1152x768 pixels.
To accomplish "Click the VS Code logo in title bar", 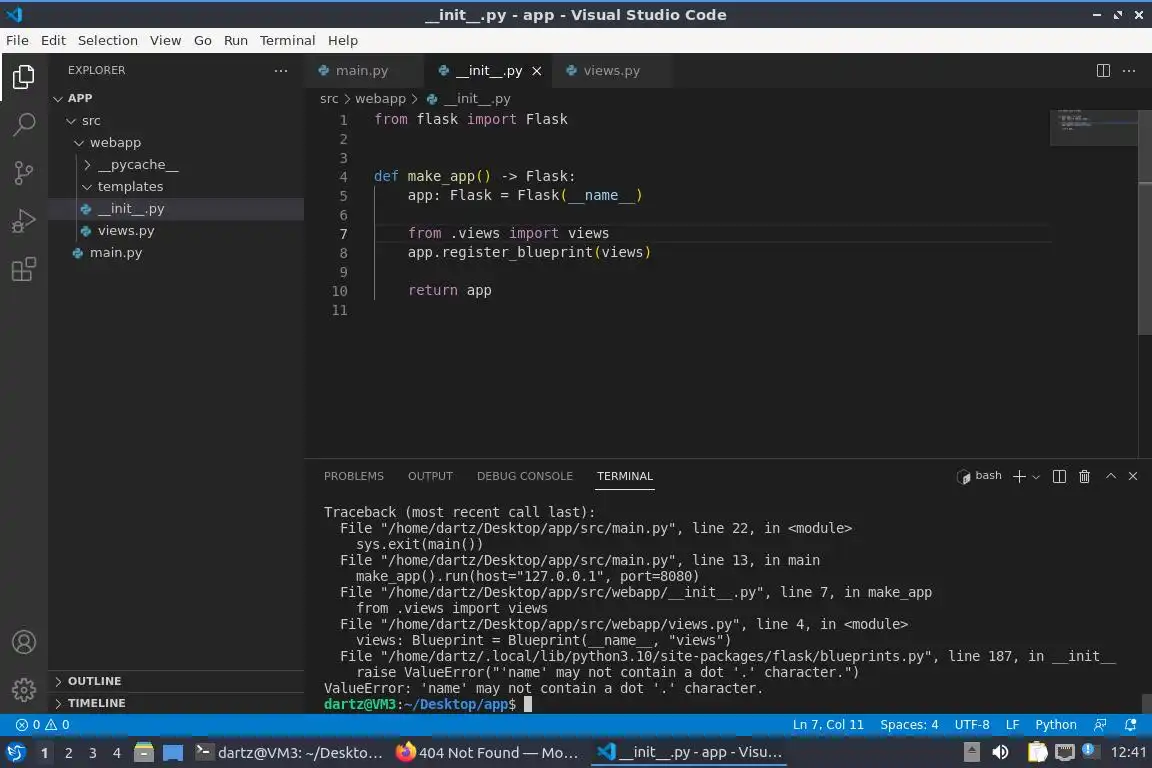I will [x=14, y=14].
